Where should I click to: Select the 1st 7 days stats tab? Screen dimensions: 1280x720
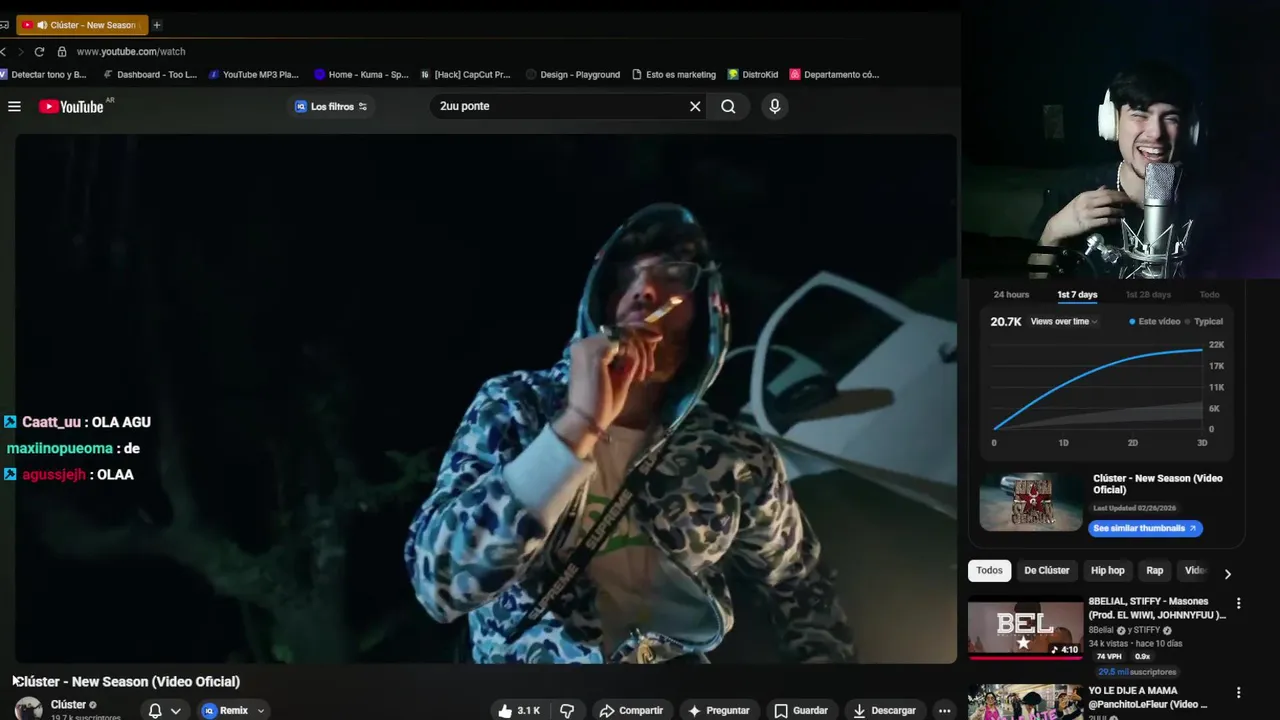[x=1077, y=295]
